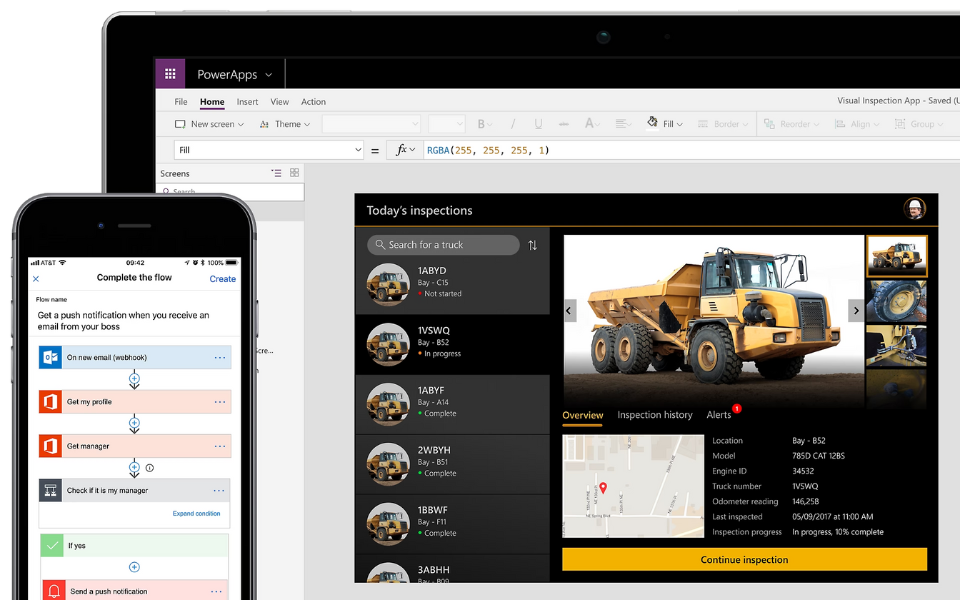Screen dimensions: 960x600
Task: Open the font family combo box
Action: click(x=371, y=124)
